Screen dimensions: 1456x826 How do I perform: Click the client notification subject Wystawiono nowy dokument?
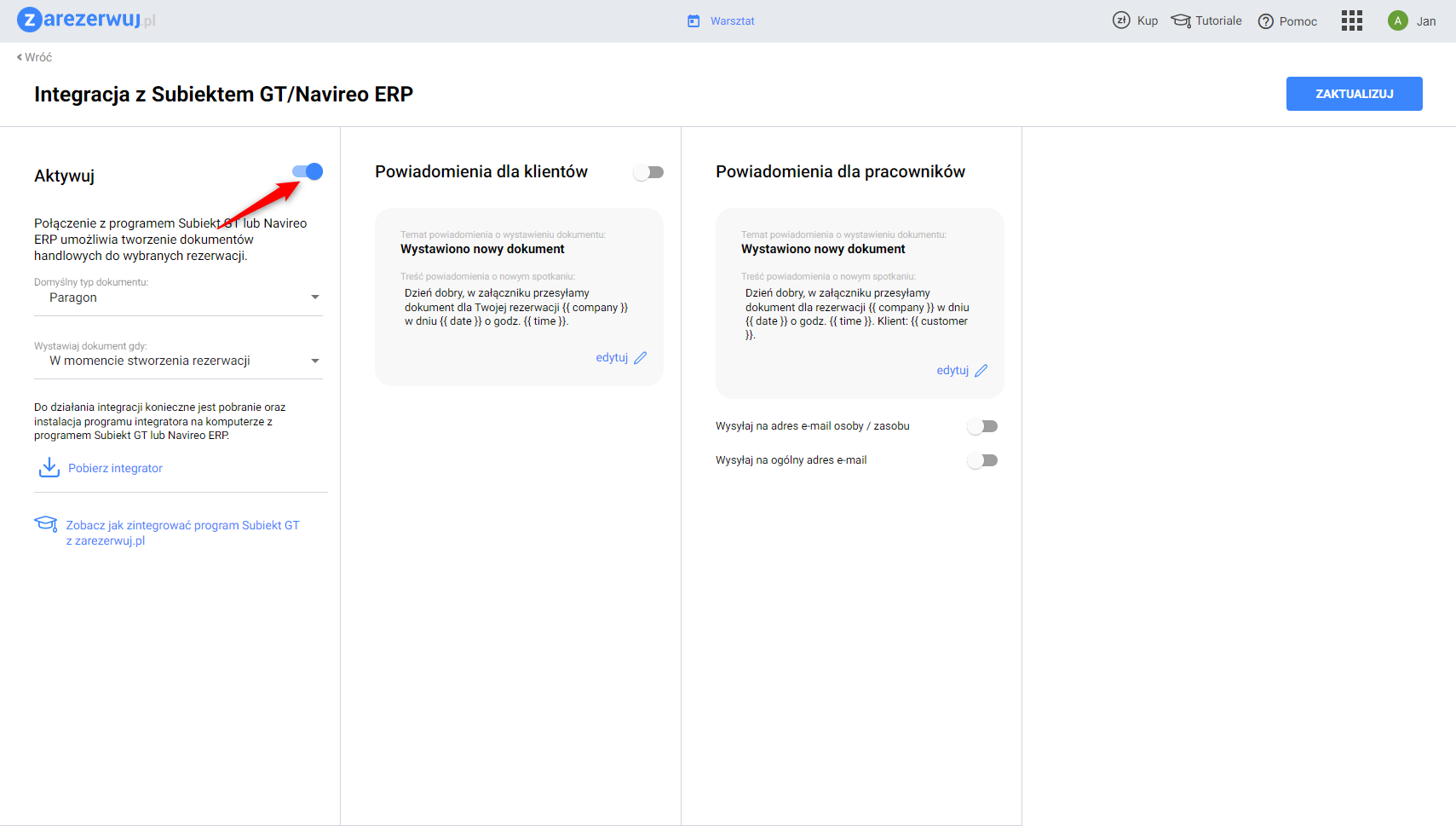pyautogui.click(x=482, y=249)
